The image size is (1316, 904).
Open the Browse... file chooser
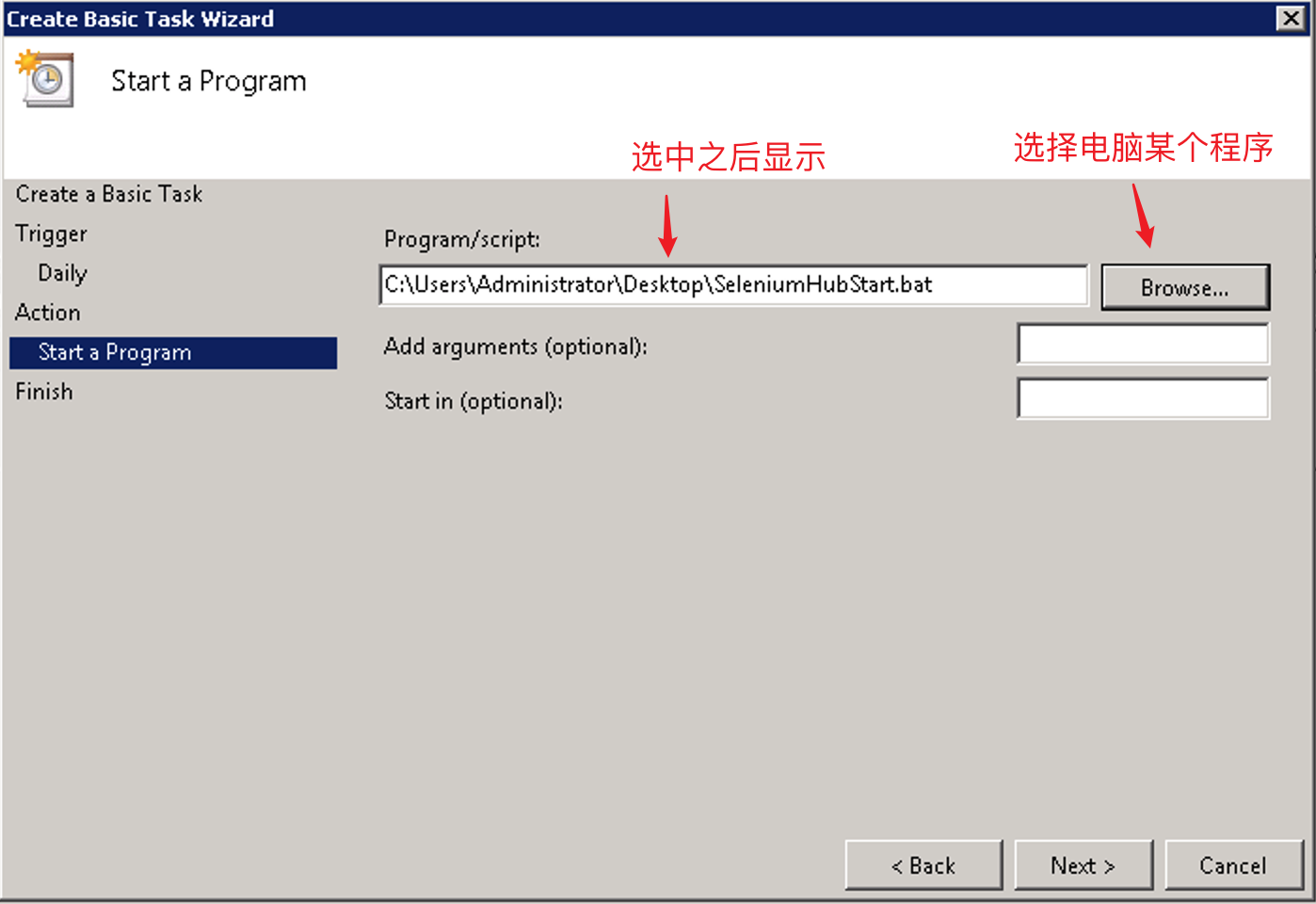pos(1185,287)
